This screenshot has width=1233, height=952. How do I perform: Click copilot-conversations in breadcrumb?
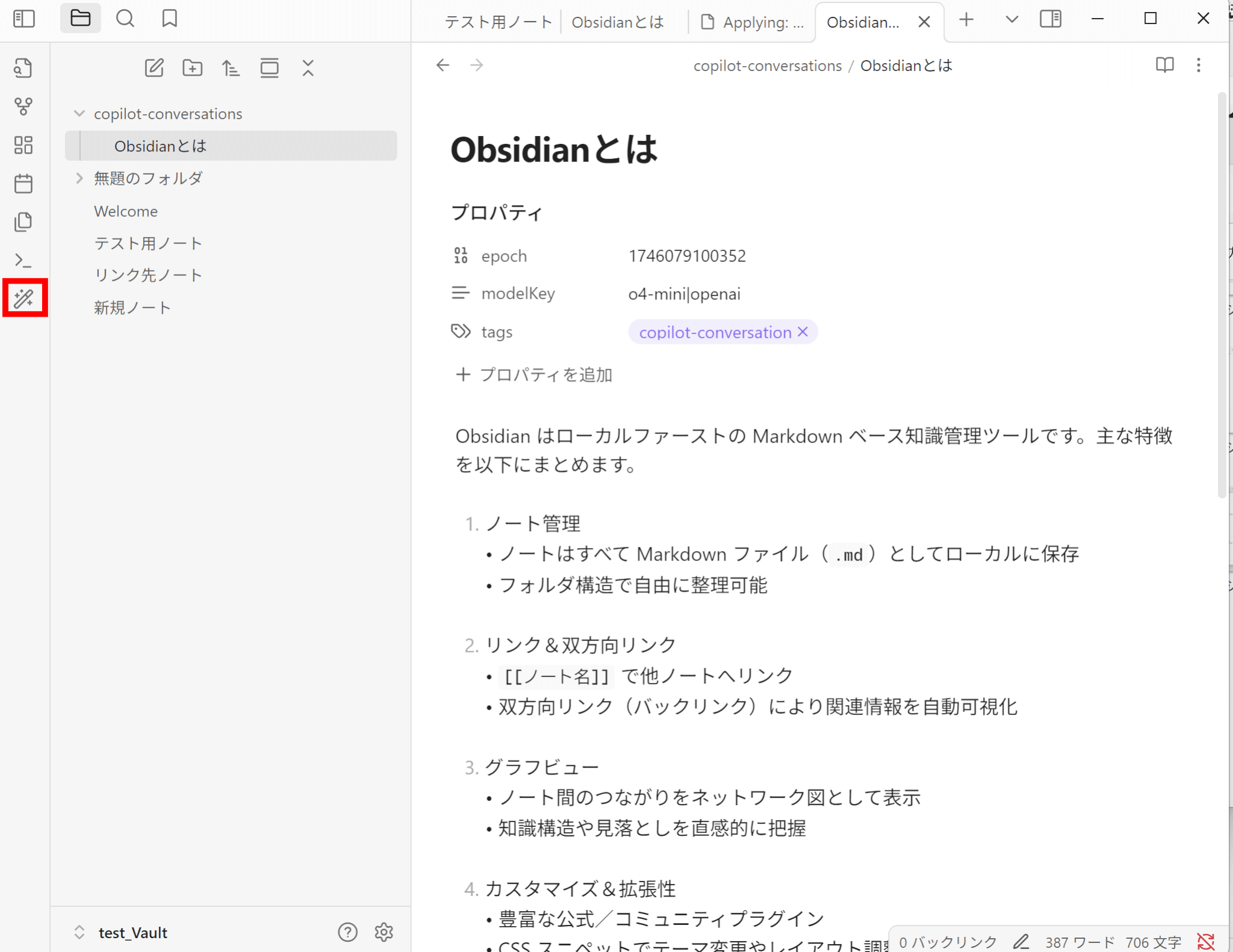[x=768, y=66]
